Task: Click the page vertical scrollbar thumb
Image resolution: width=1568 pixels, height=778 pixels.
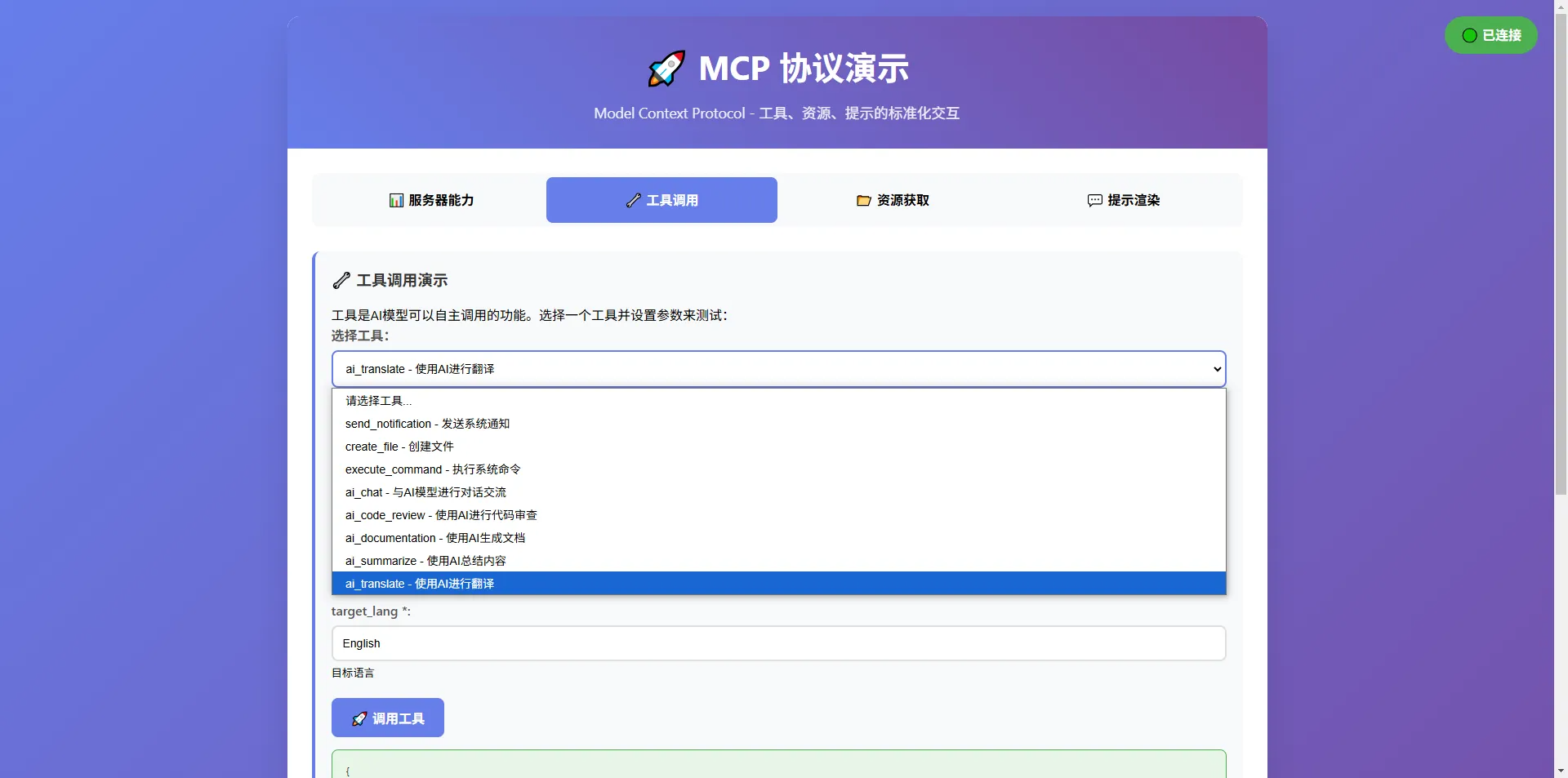Action: coord(1561,255)
